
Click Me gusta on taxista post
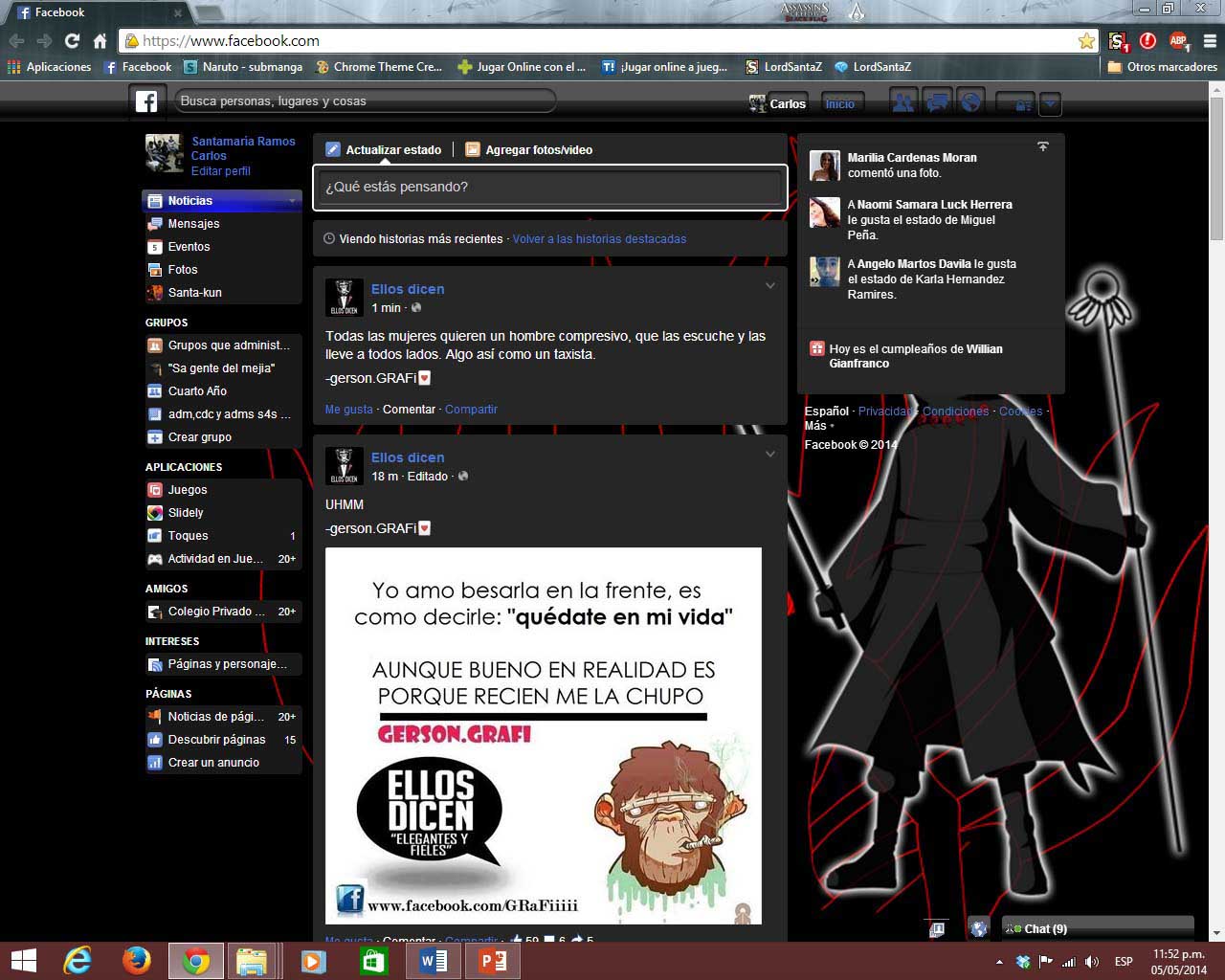(x=349, y=410)
